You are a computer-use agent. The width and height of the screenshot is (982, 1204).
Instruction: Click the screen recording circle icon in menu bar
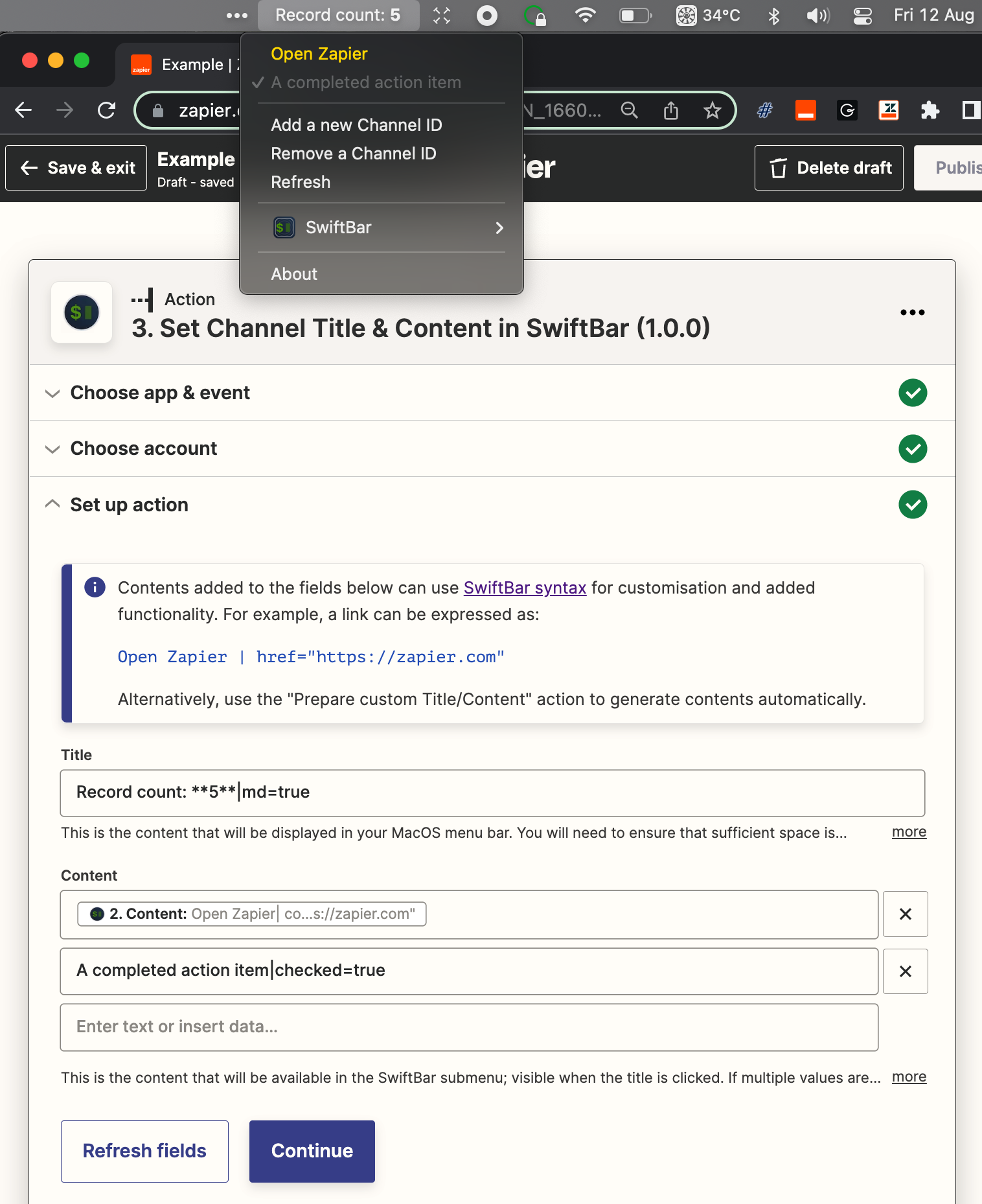coord(487,16)
